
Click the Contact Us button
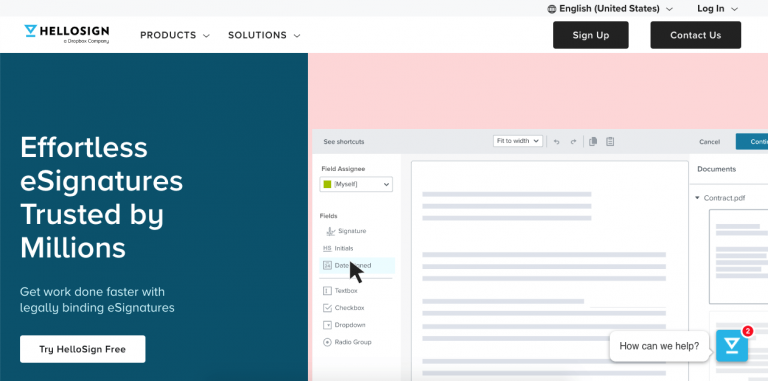pos(696,35)
